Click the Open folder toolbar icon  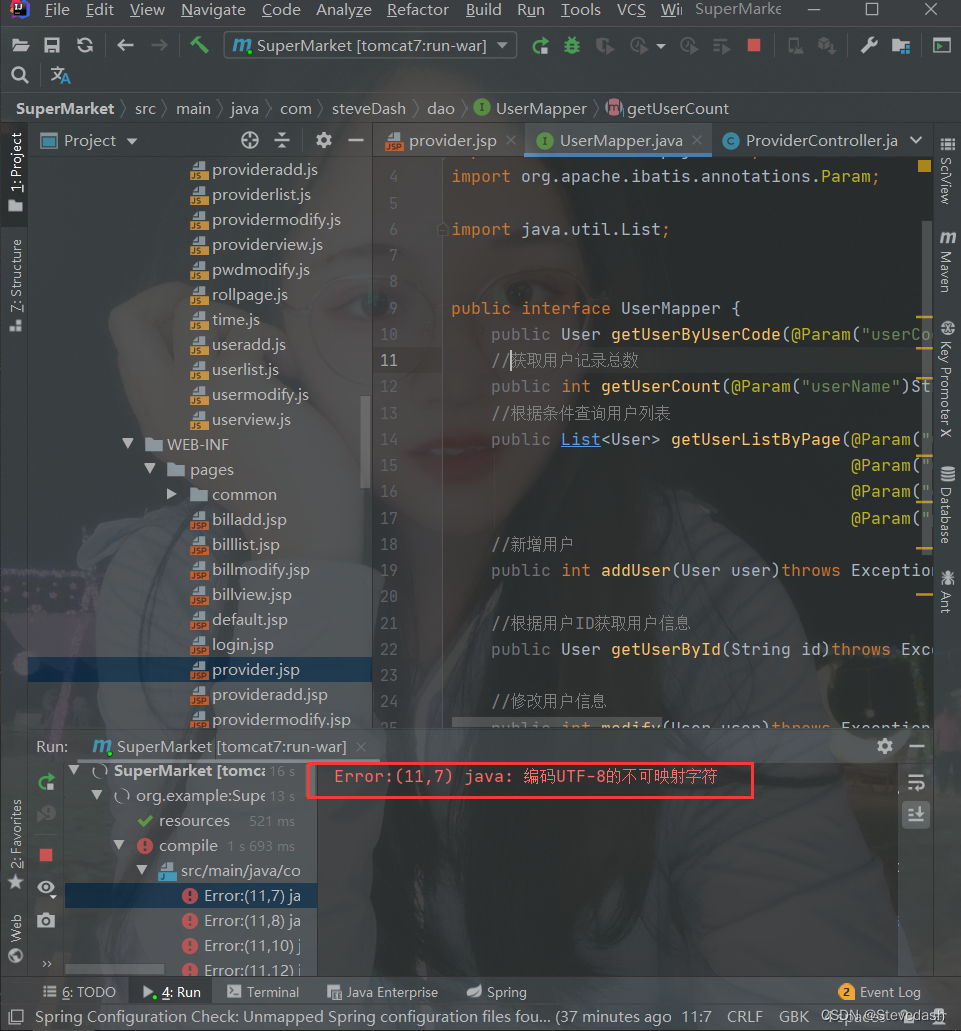coord(20,45)
